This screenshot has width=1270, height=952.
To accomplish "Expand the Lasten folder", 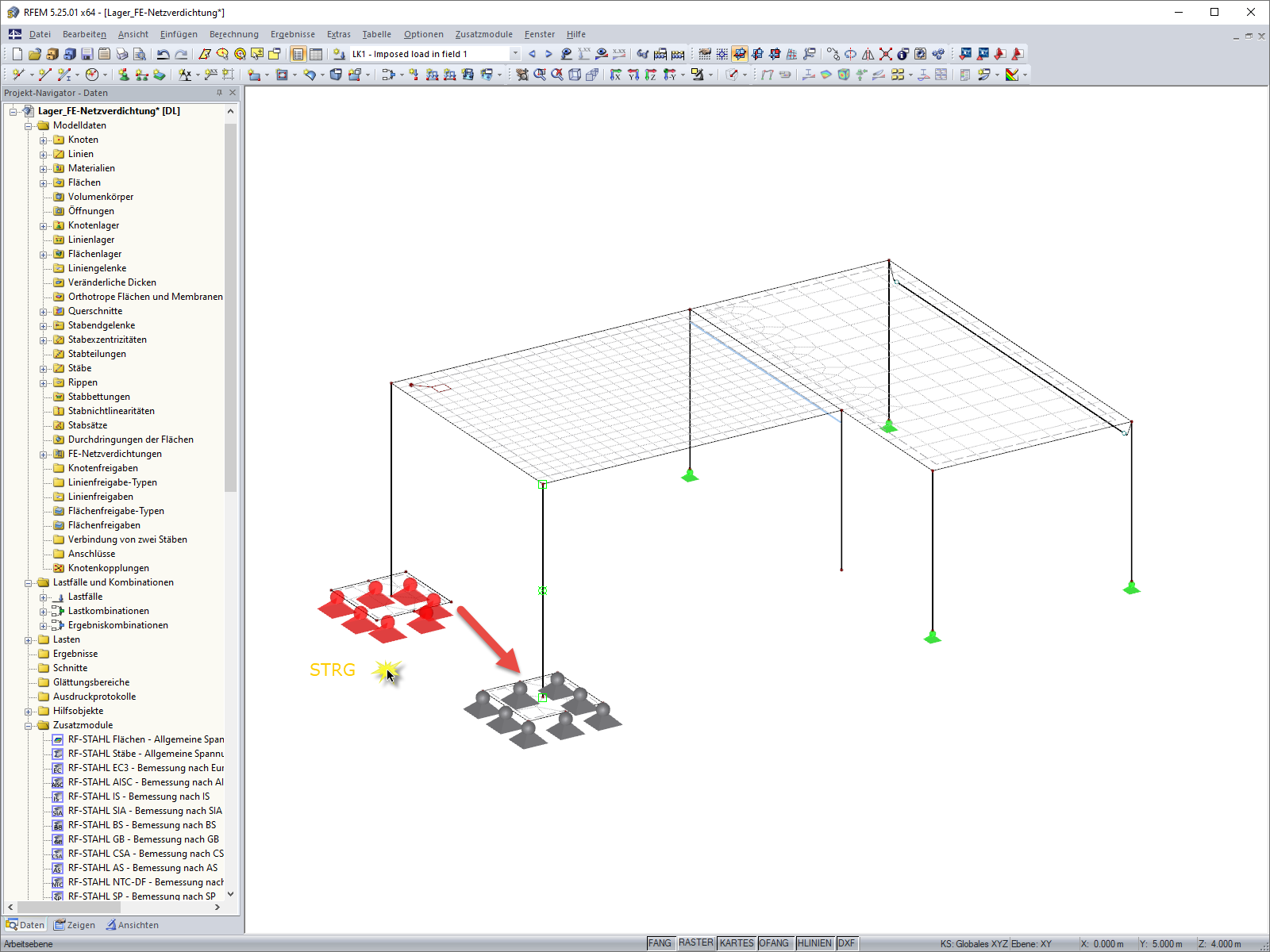I will (x=29, y=640).
